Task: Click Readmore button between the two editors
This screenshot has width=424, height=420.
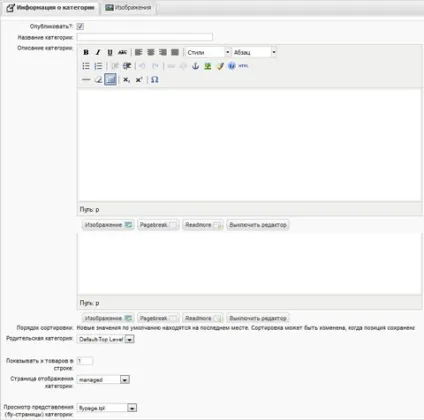Action: tap(203, 225)
